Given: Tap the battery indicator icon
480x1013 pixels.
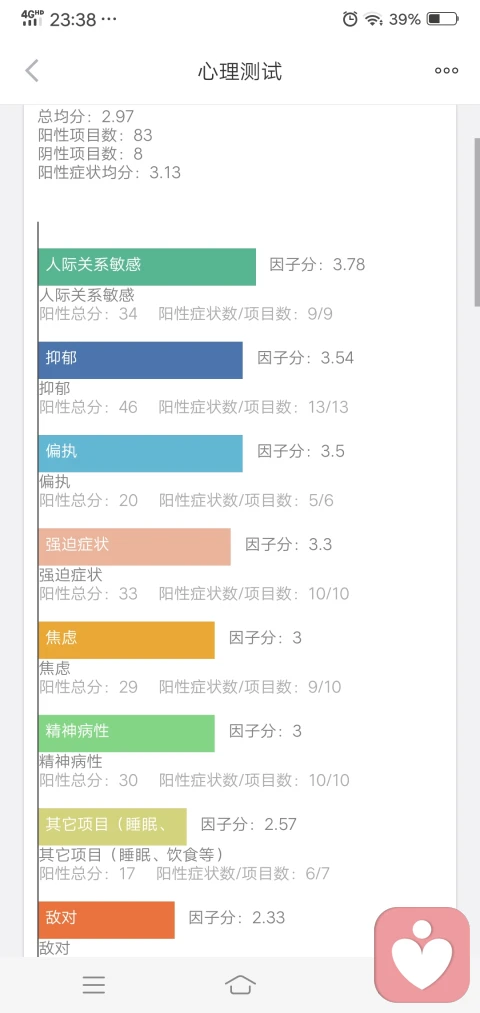Looking at the screenshot, I should pyautogui.click(x=443, y=19).
